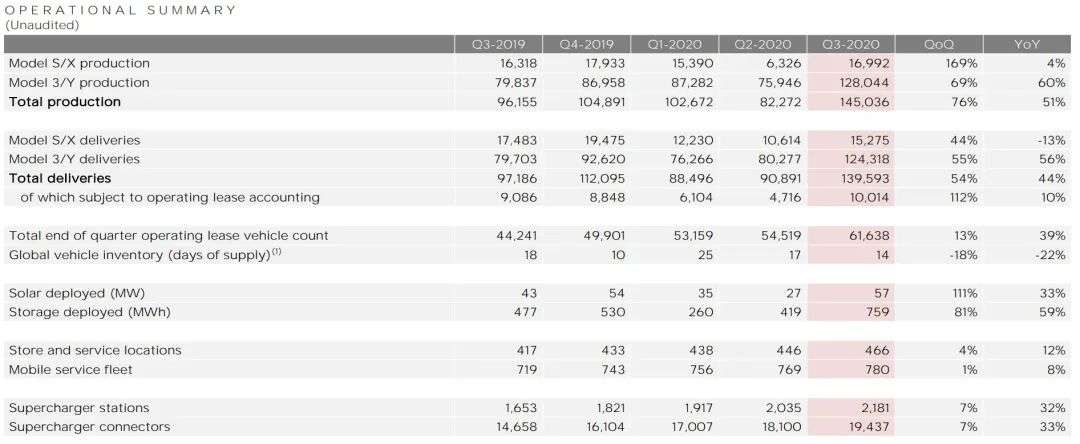Select the Supercharger stations row label
Screen dimensions: 1080x444
pos(79,408)
